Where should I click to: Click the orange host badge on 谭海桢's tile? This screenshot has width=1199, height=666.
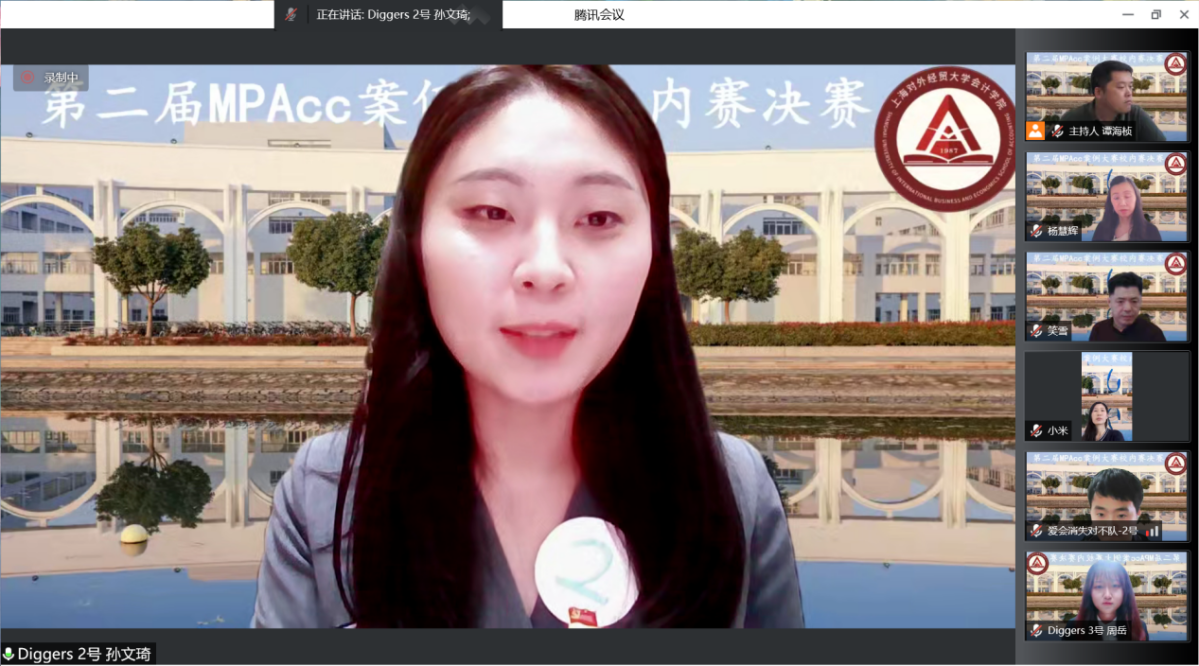[1036, 131]
